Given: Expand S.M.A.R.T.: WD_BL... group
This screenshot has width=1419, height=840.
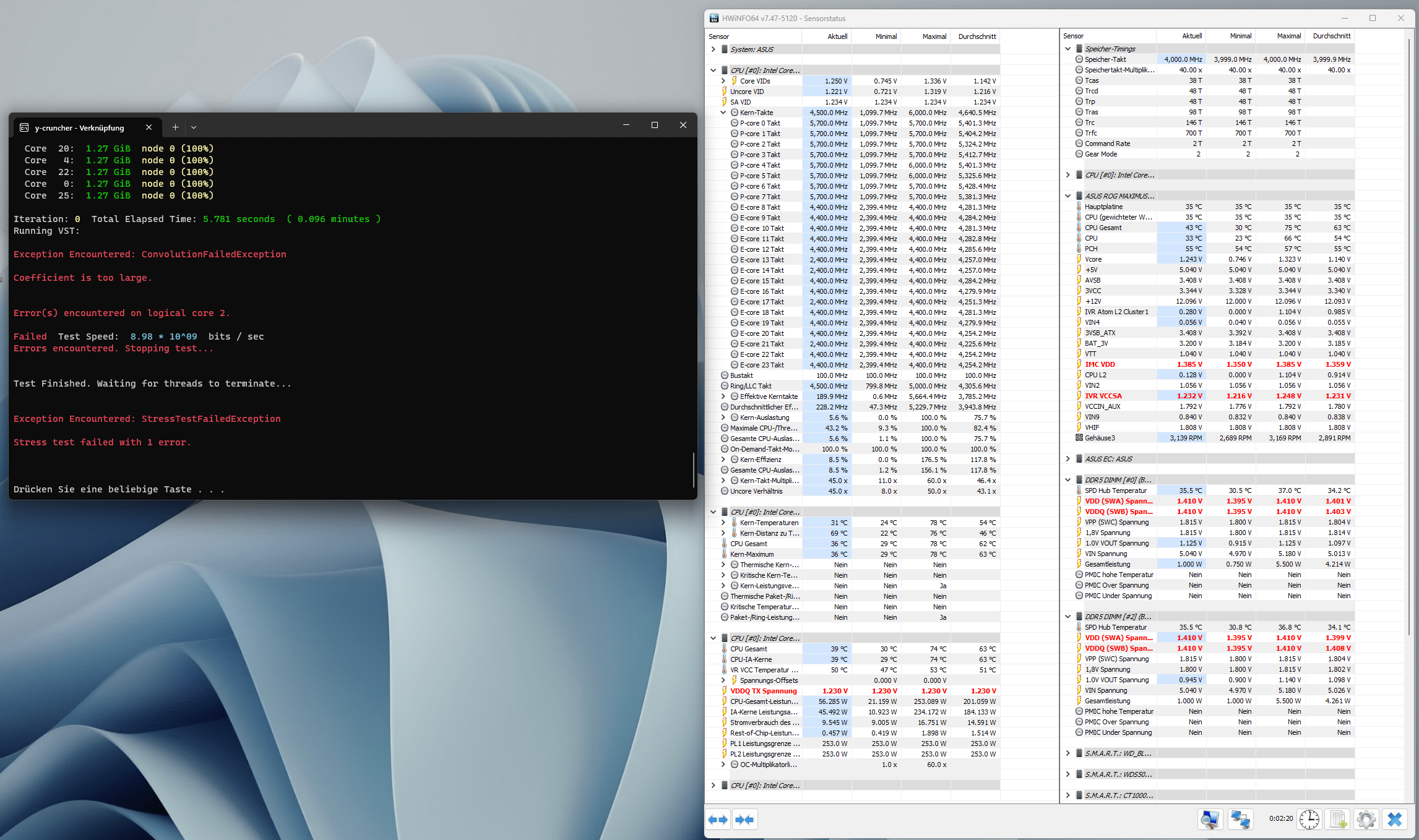Looking at the screenshot, I should click(x=1067, y=753).
